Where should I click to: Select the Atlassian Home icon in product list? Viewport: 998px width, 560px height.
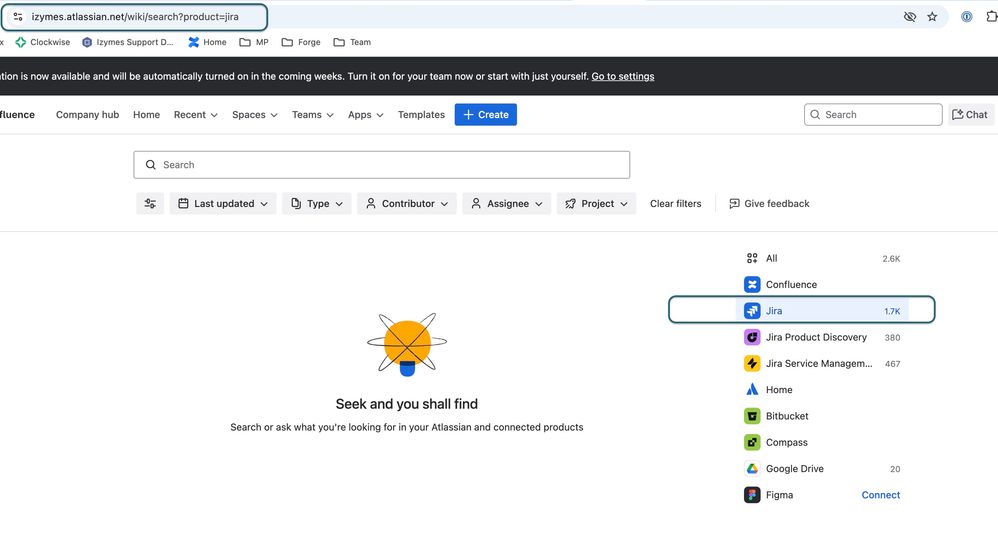752,389
